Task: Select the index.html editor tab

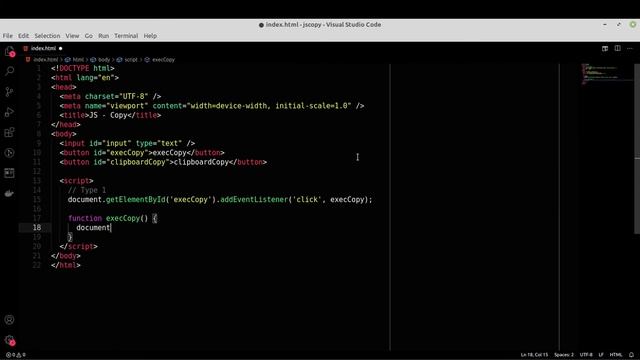Action: coord(44,48)
